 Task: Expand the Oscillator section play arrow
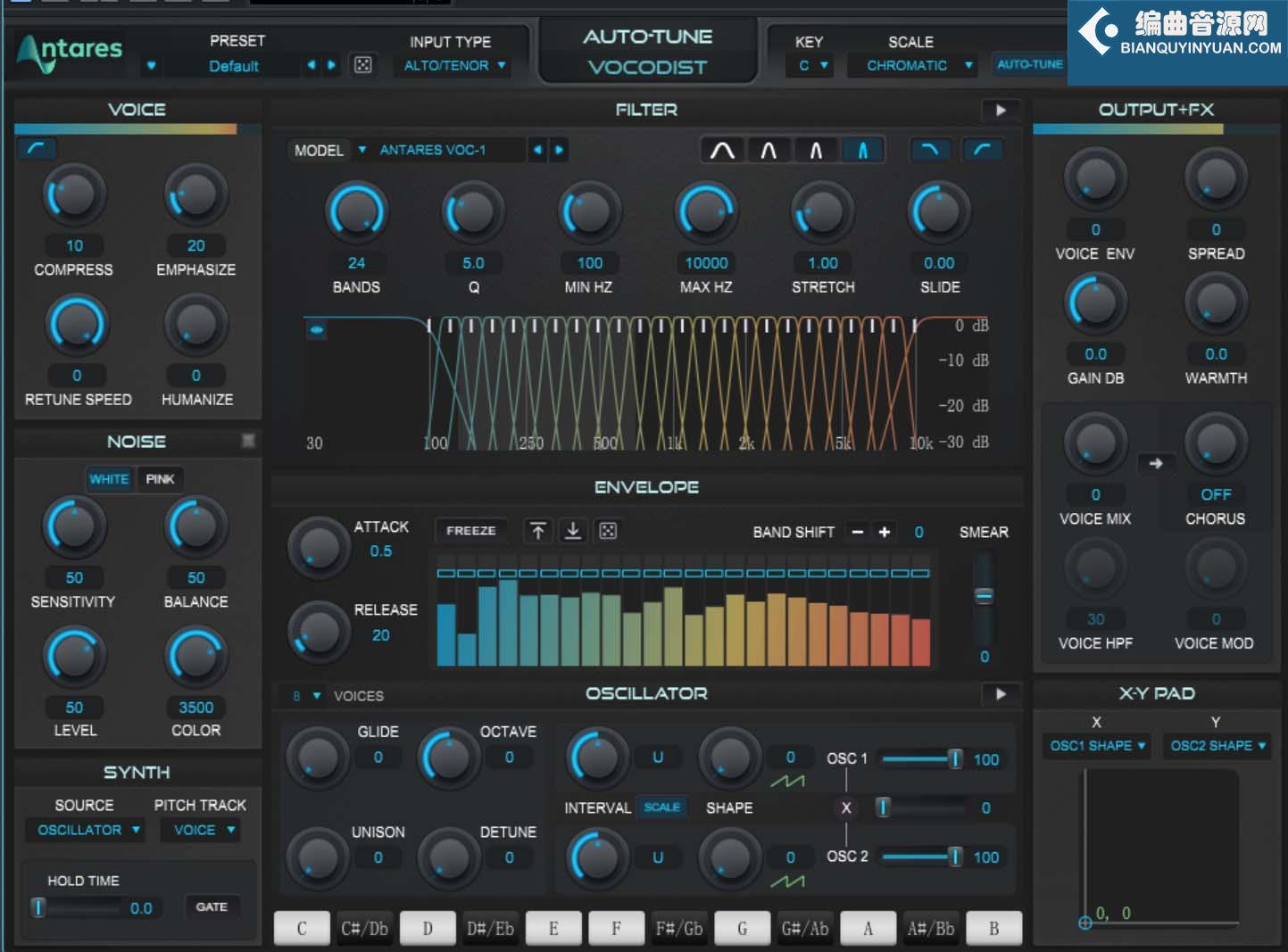(x=1001, y=693)
